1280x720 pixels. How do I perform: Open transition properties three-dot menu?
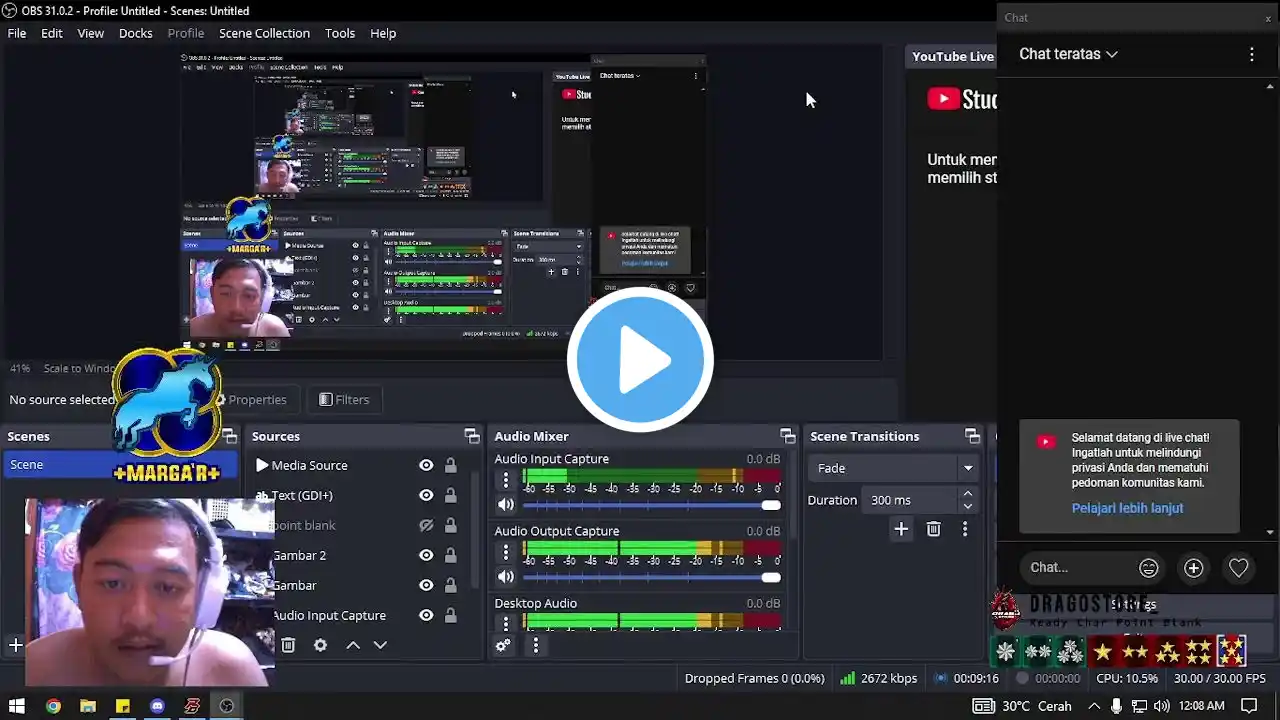click(965, 529)
